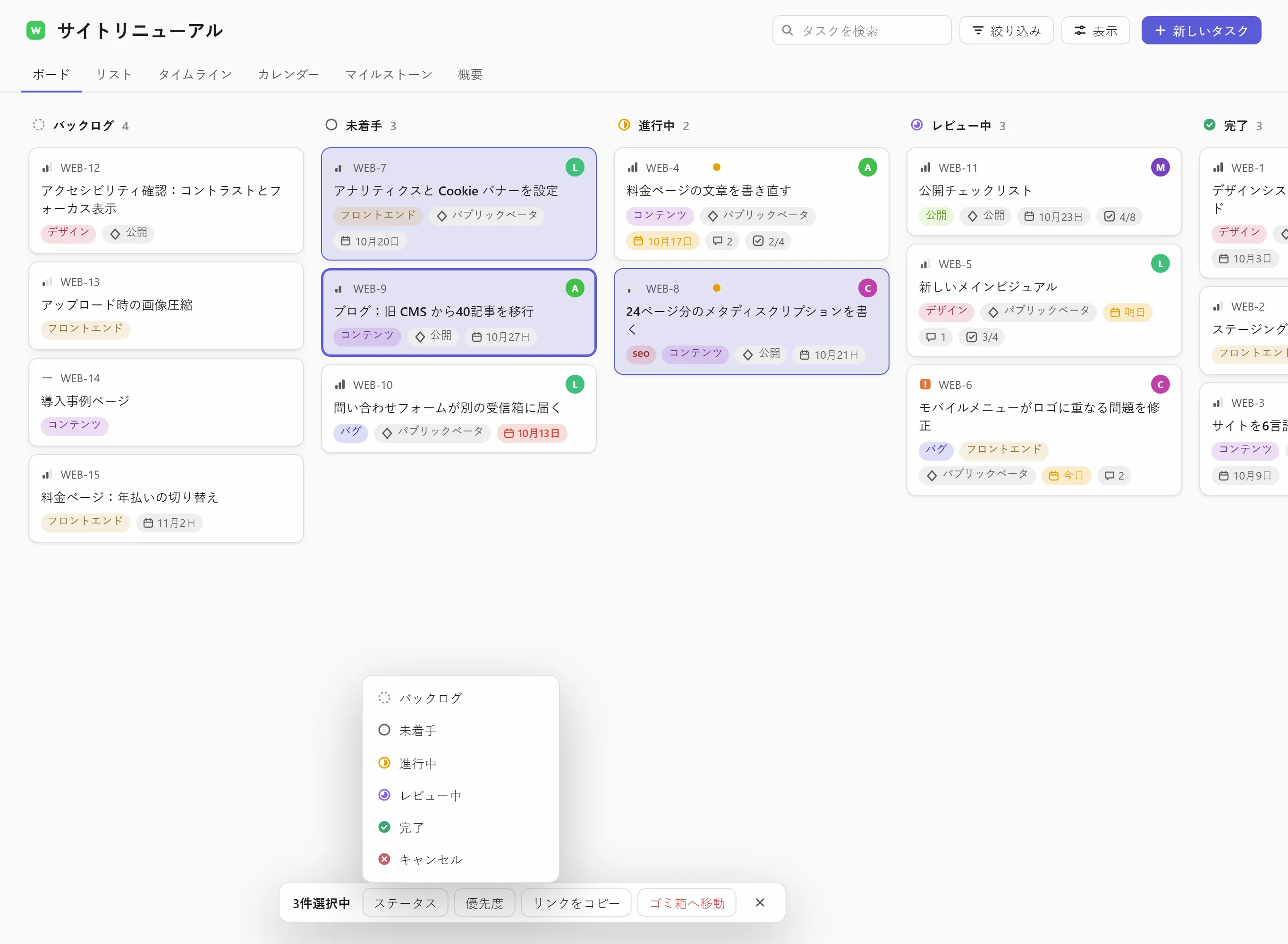Click orange status dot on WEB-4
This screenshot has height=944, width=1288.
tap(717, 168)
